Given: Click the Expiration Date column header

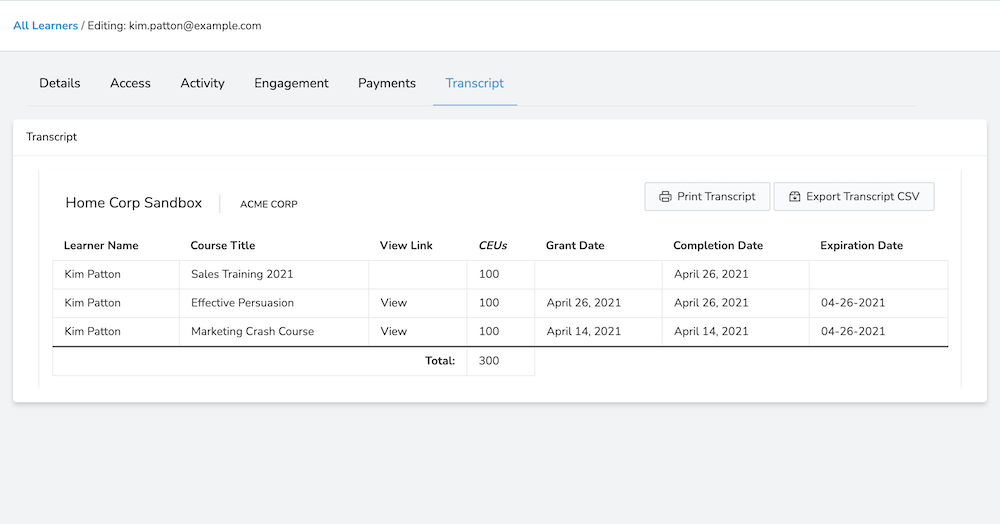Looking at the screenshot, I should (x=862, y=245).
